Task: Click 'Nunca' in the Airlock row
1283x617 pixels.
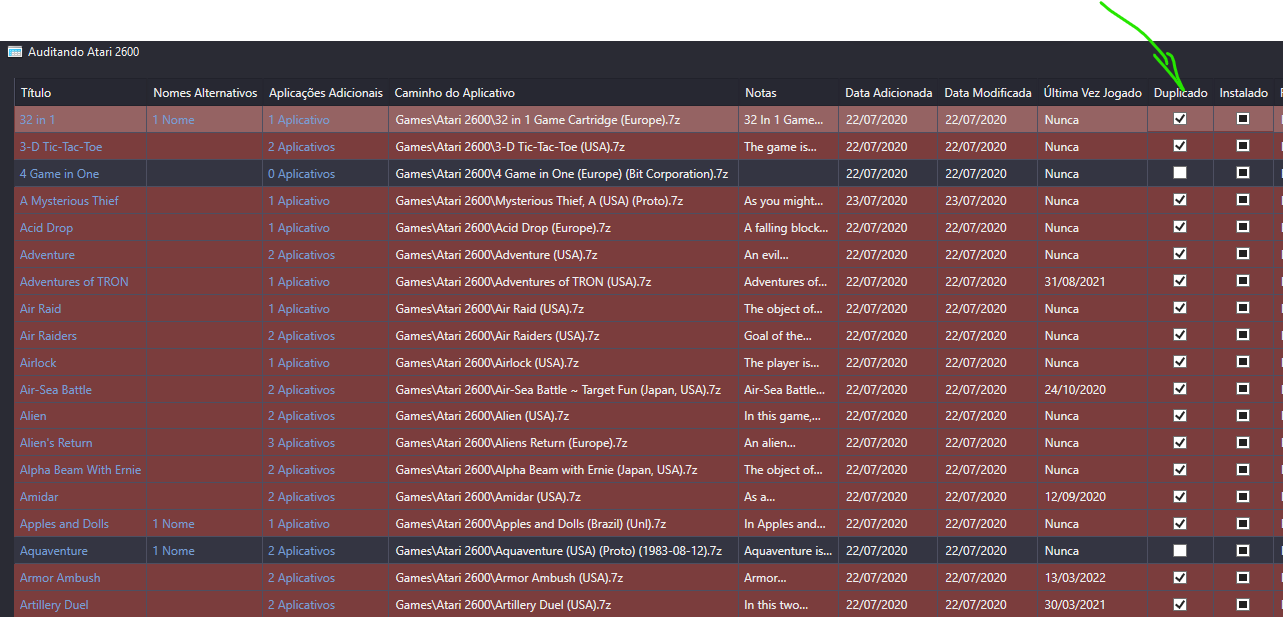Action: pyautogui.click(x=1062, y=363)
